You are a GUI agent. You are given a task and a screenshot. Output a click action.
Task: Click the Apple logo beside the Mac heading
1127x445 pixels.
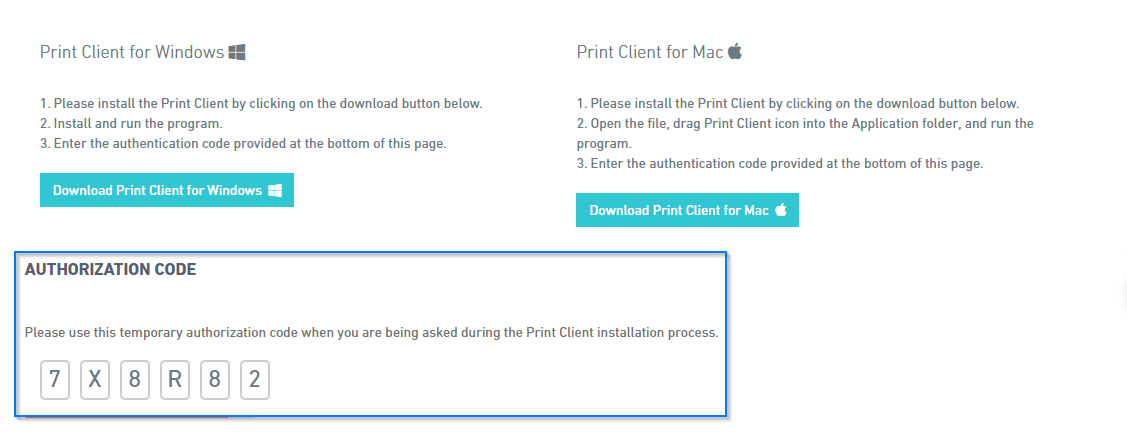coord(735,52)
